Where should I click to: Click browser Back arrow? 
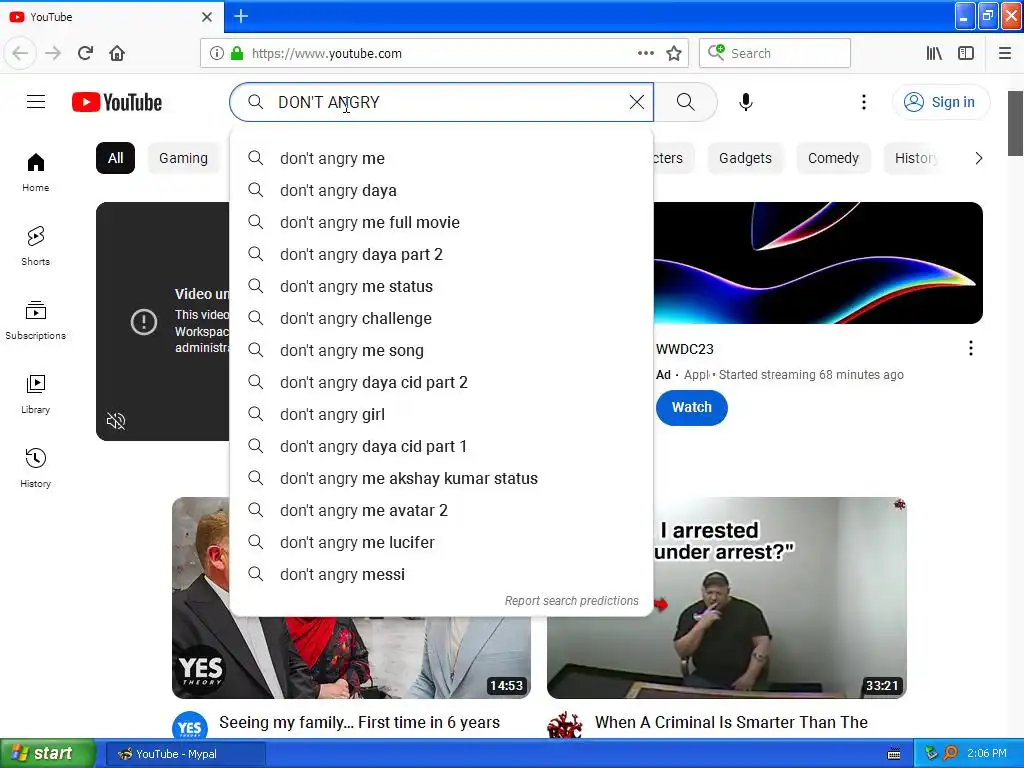point(20,53)
